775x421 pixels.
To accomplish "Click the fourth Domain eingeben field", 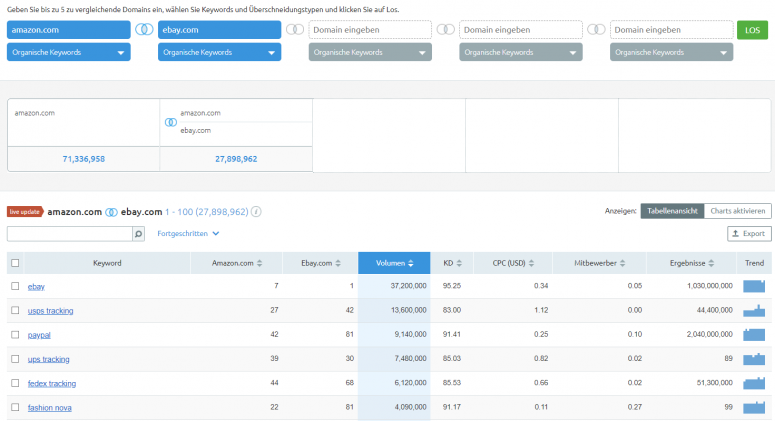I will (521, 30).
